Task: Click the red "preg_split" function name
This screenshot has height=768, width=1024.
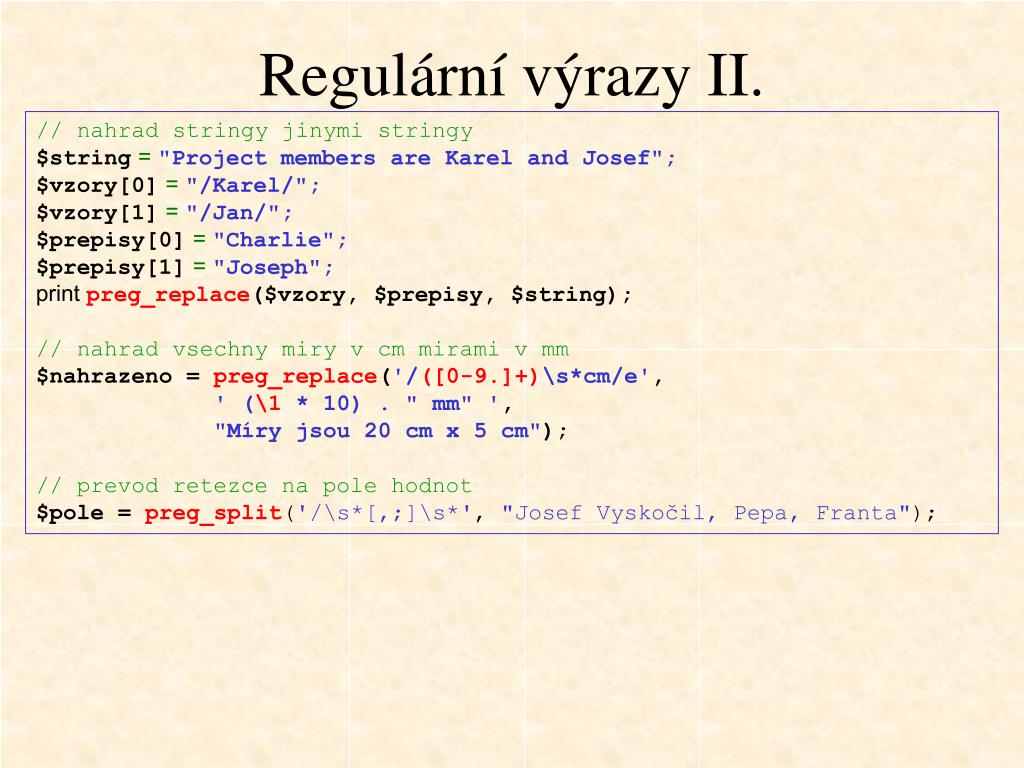Action: coord(213,514)
